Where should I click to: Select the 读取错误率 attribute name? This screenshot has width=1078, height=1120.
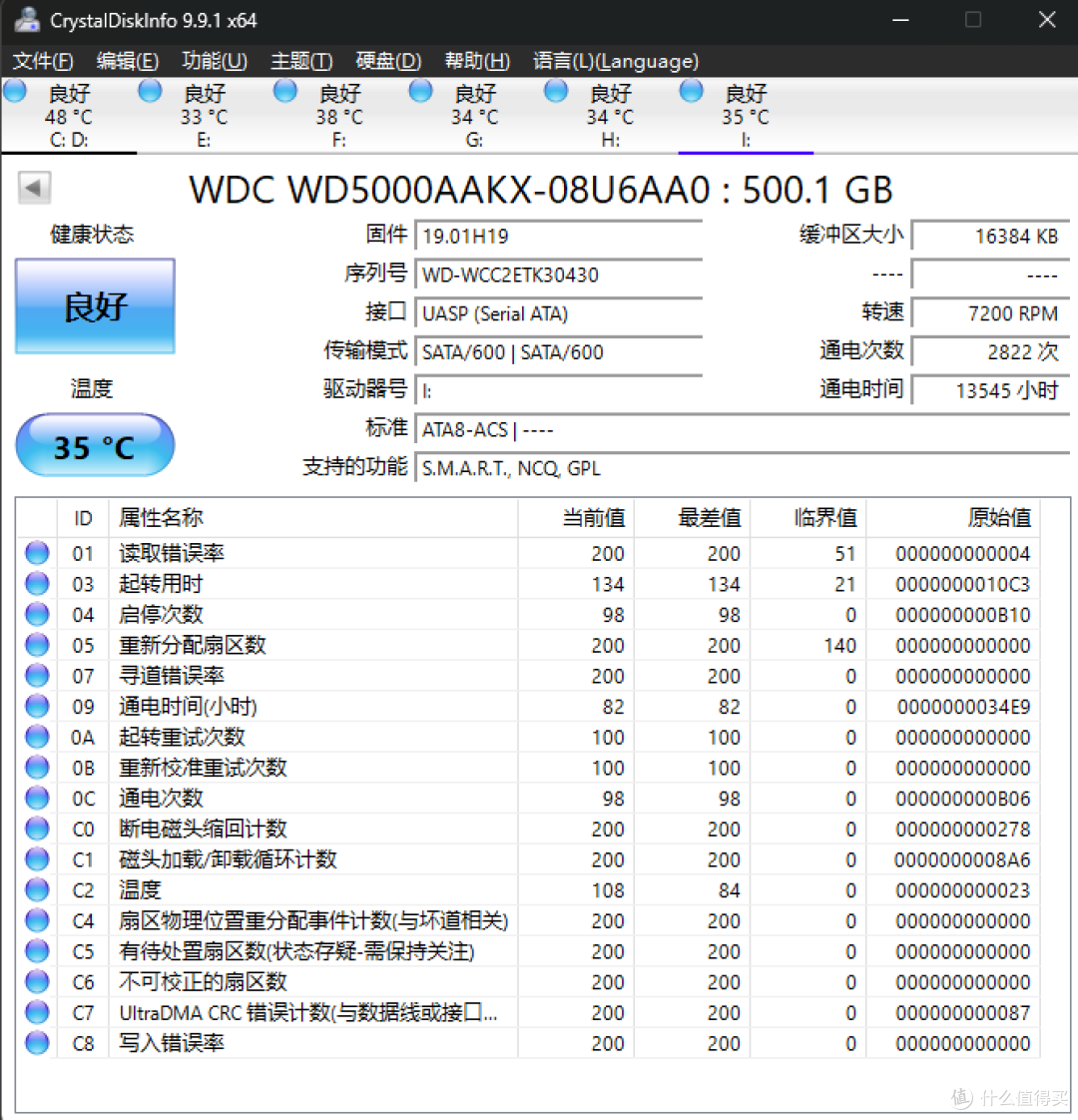172,553
